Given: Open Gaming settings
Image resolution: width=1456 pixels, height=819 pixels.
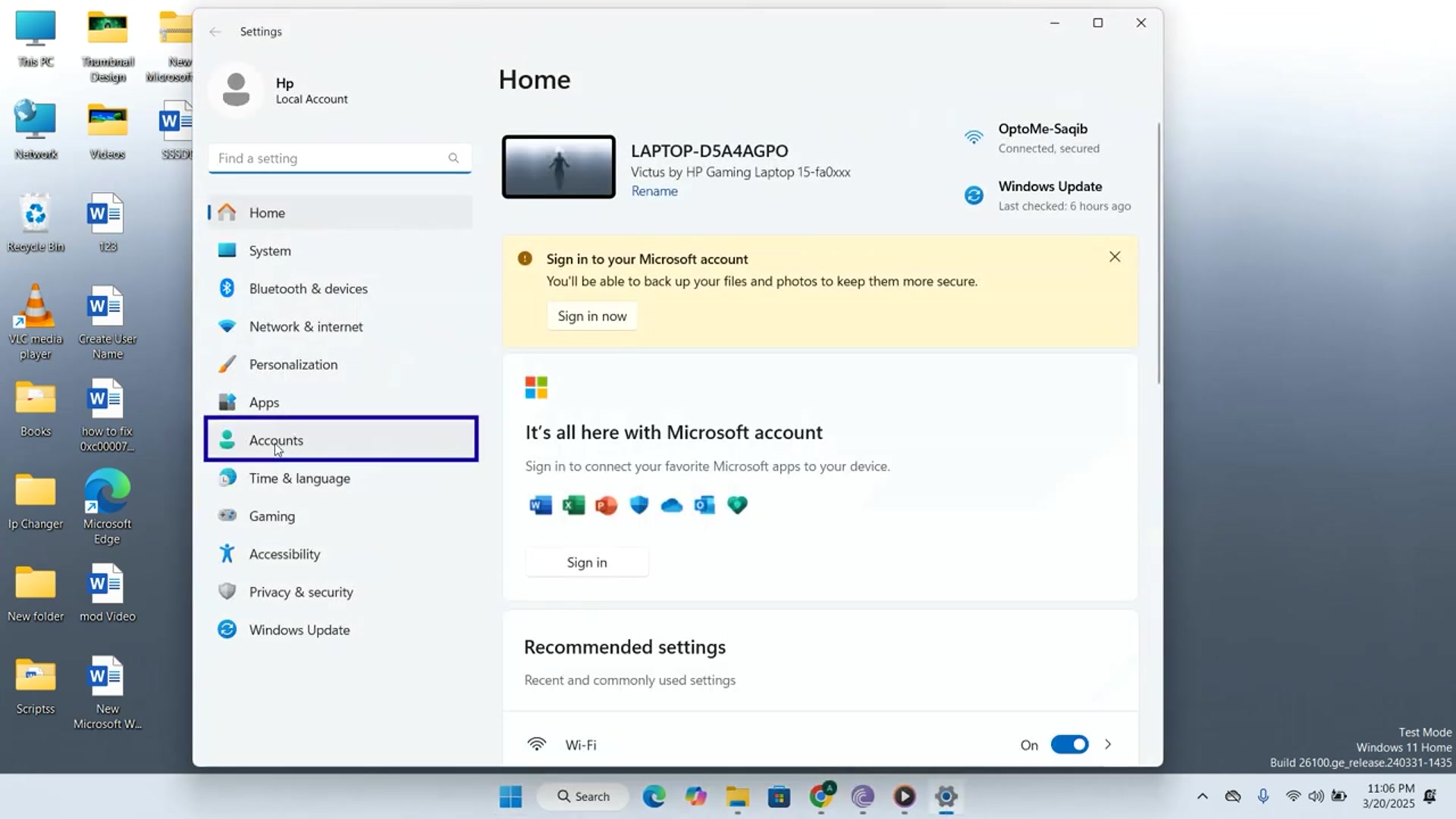Looking at the screenshot, I should point(340,516).
